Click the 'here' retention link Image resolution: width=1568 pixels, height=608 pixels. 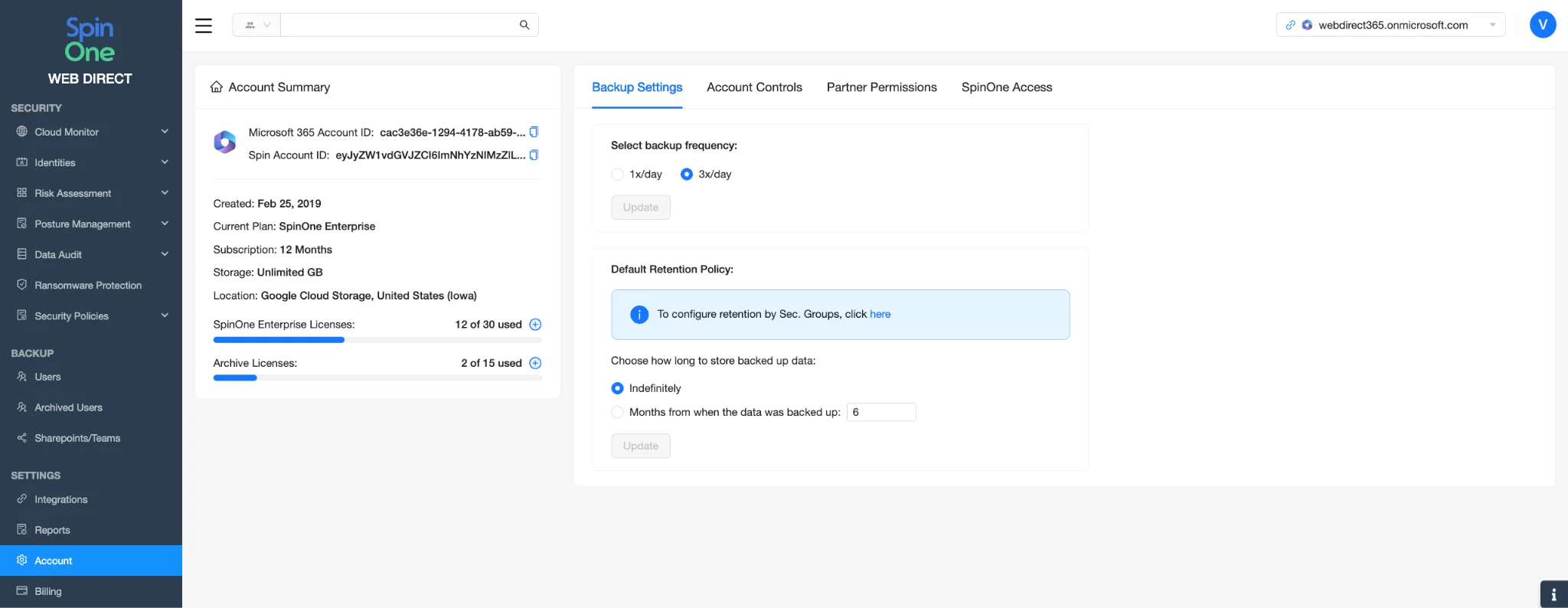click(x=880, y=314)
